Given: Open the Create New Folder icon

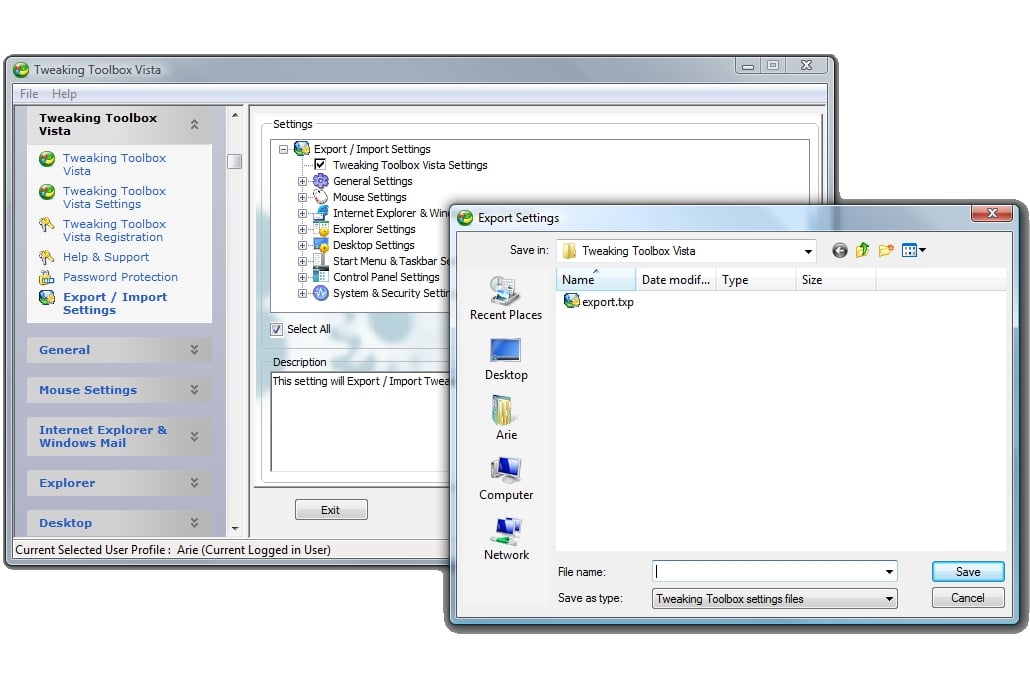Looking at the screenshot, I should (x=886, y=249).
